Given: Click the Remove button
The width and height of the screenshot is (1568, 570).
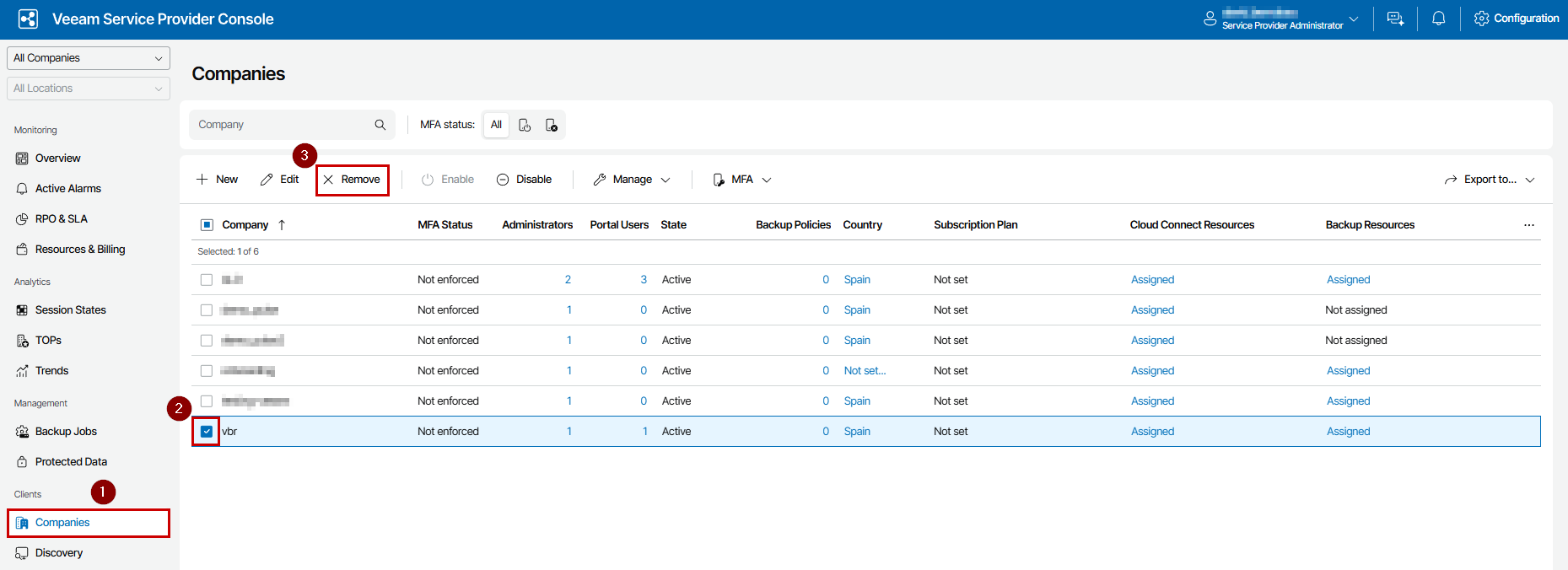Looking at the screenshot, I should [352, 180].
